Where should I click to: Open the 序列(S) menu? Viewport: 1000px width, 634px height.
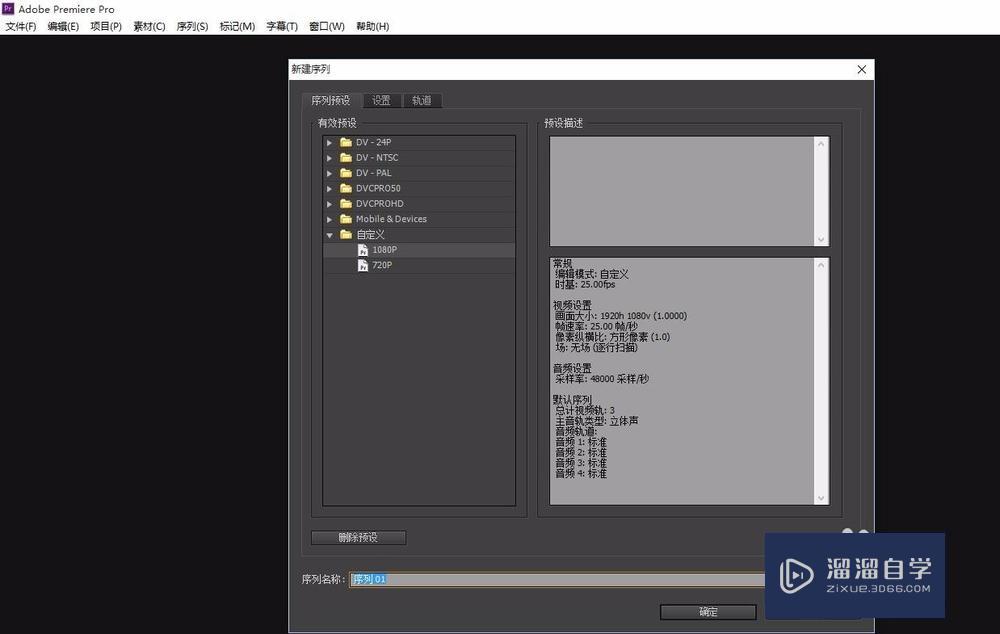pyautogui.click(x=192, y=26)
